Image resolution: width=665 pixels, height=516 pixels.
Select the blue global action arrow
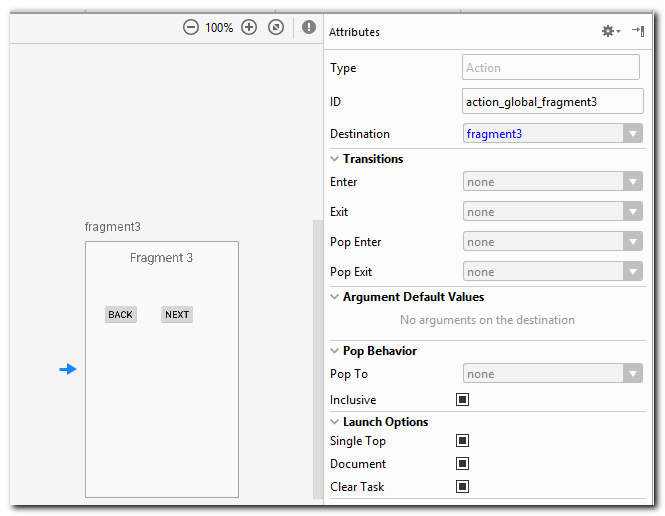(x=67, y=370)
